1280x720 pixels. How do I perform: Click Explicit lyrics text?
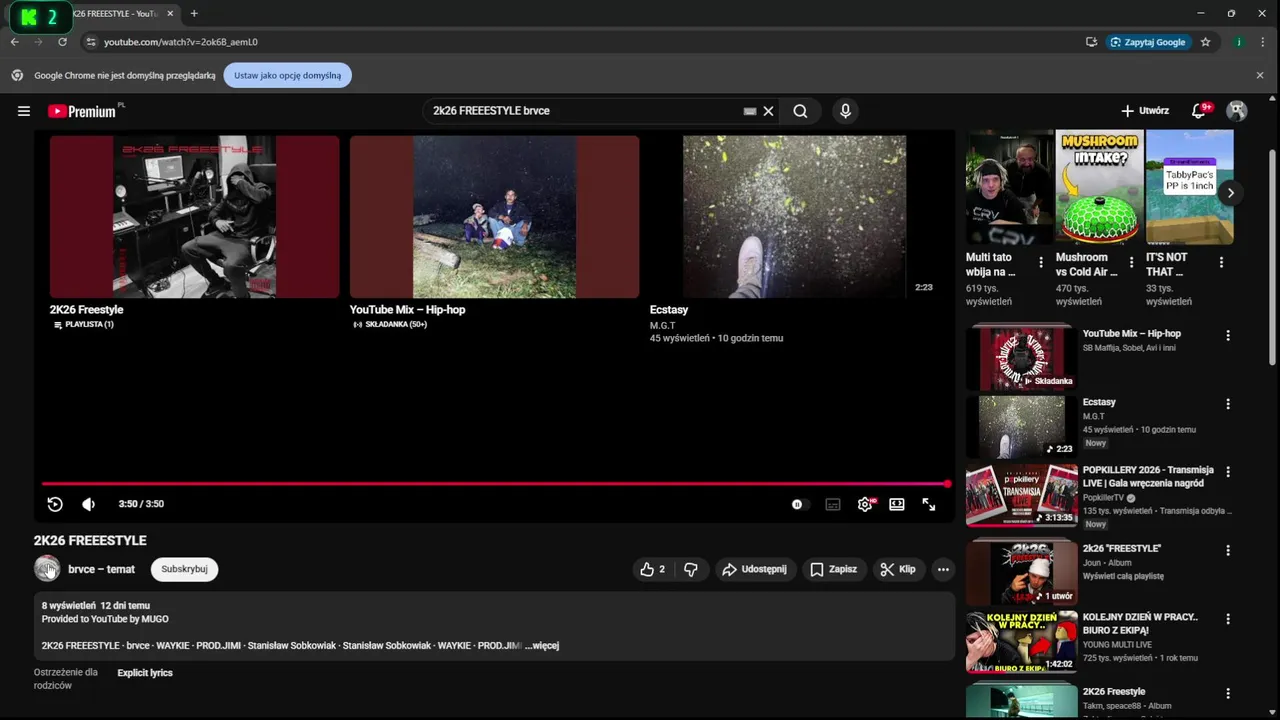pyautogui.click(x=145, y=673)
